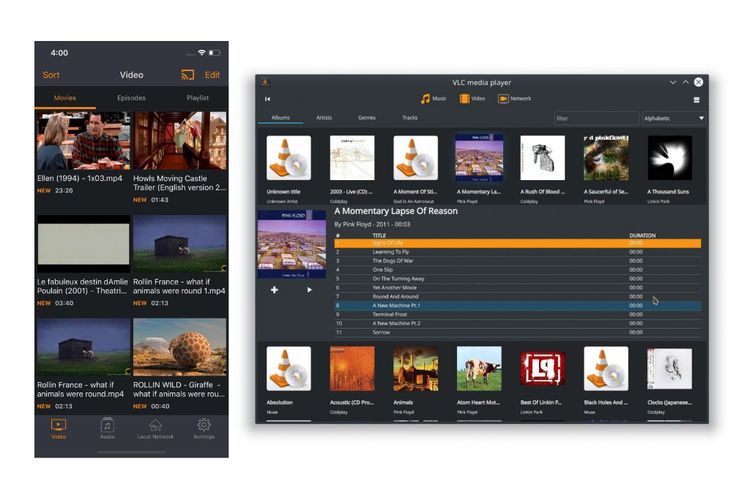Focus the filter search field
750x500 pixels.
pyautogui.click(x=596, y=118)
